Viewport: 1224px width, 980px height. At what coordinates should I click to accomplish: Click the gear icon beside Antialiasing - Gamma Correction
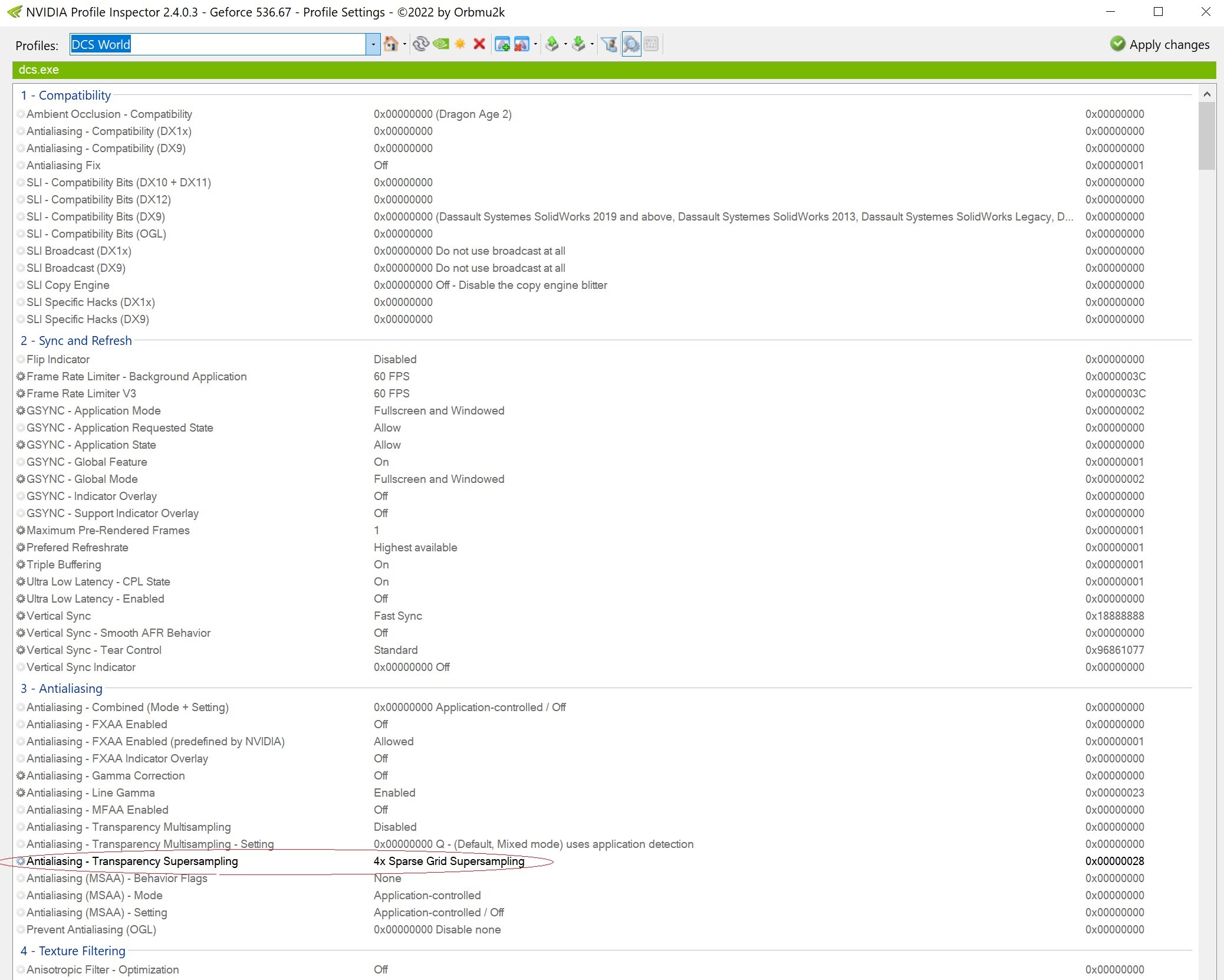21,775
